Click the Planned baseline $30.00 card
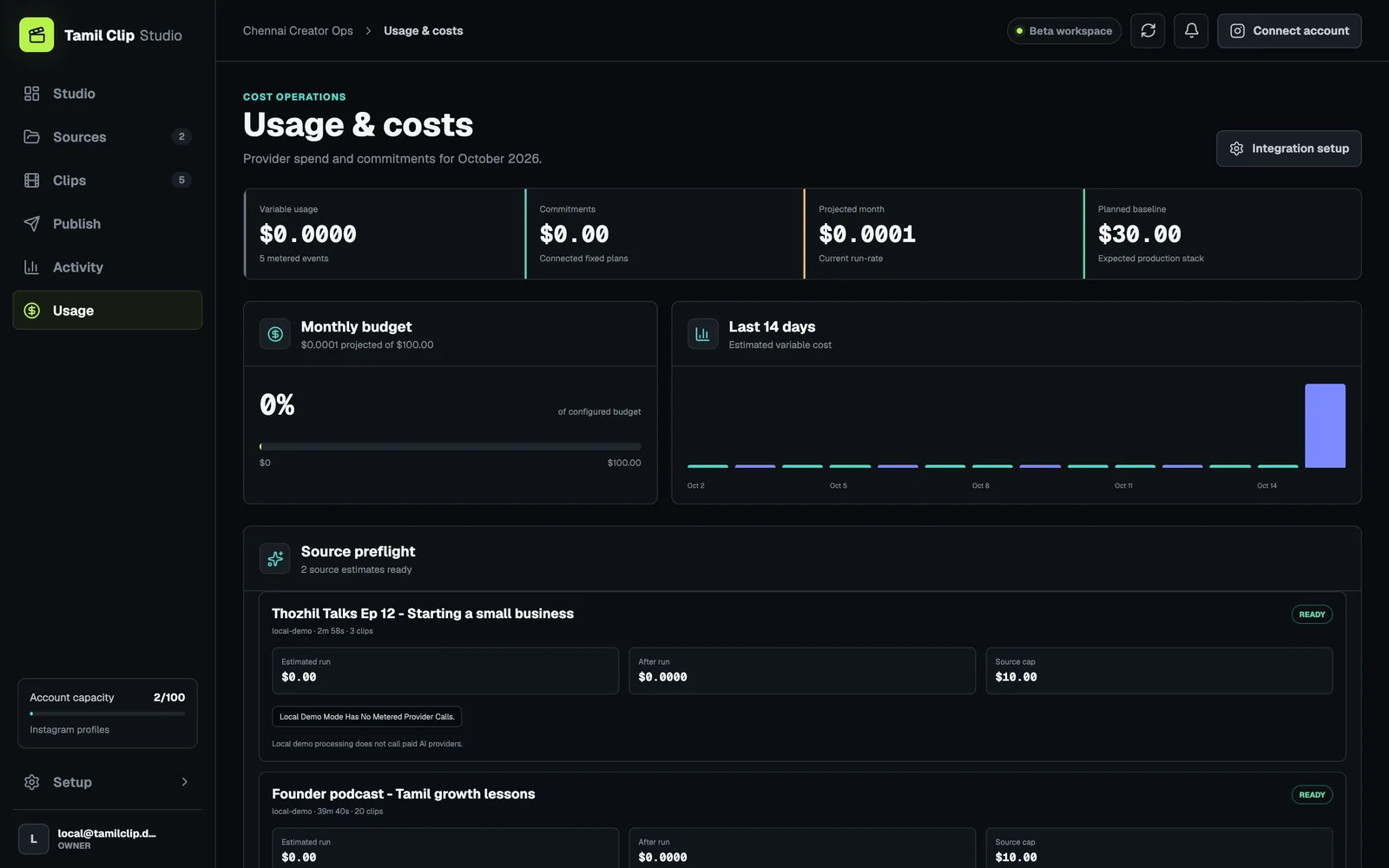The width and height of the screenshot is (1389, 868). click(x=1222, y=234)
